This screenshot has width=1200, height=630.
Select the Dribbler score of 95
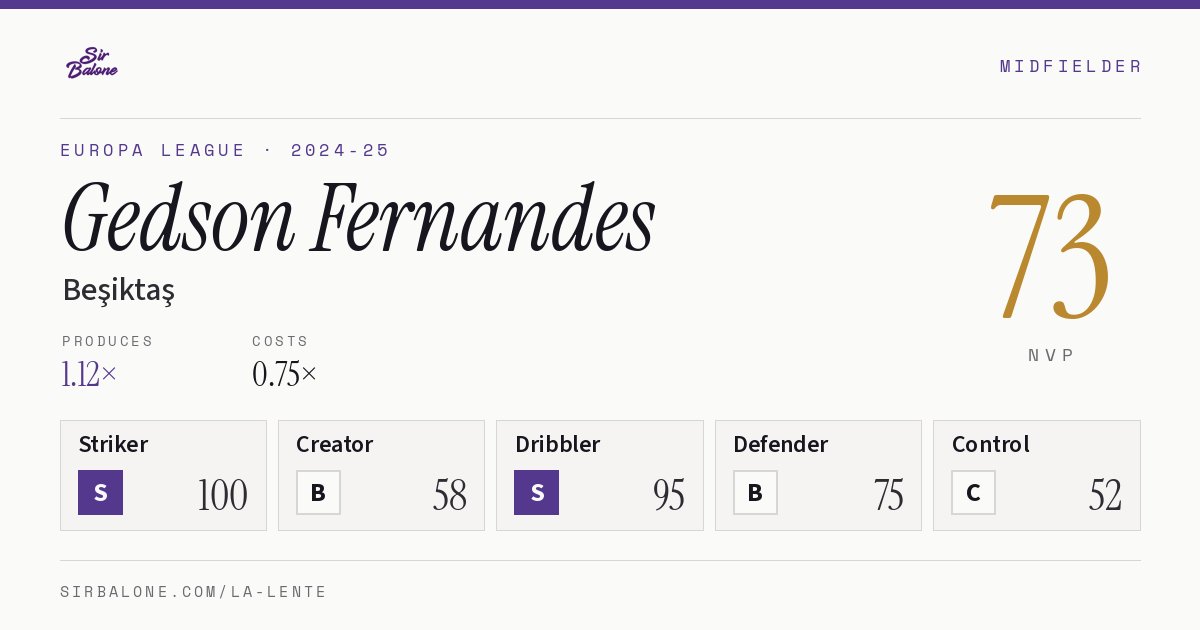[x=669, y=495]
